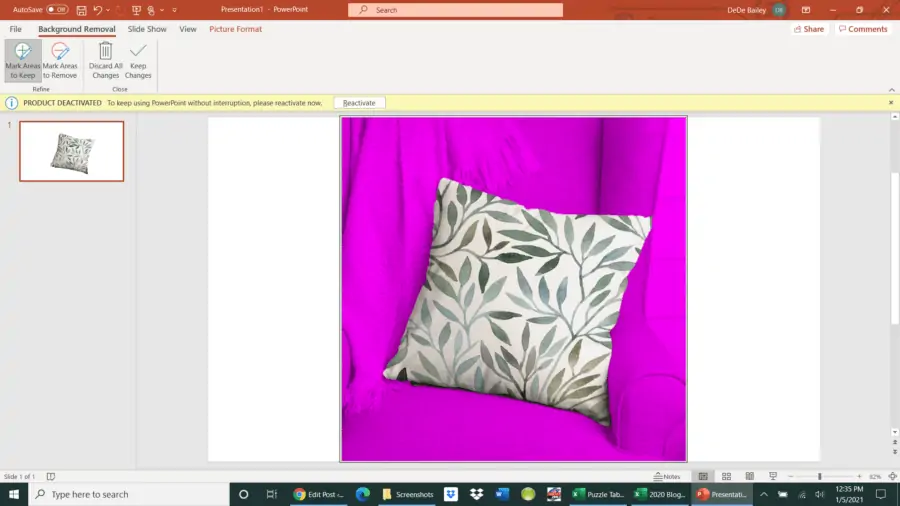The image size is (900, 506).
Task: Click the accessibility/spell check icon in status bar
Action: click(51, 476)
